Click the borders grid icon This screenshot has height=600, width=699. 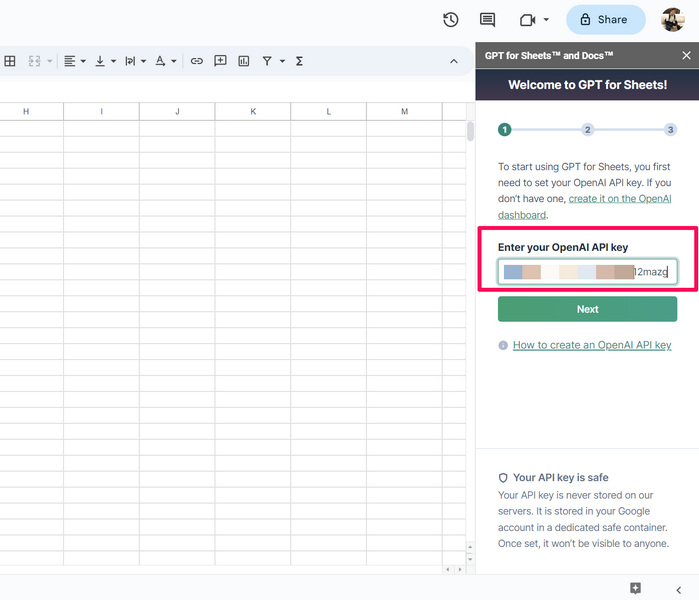(10, 61)
